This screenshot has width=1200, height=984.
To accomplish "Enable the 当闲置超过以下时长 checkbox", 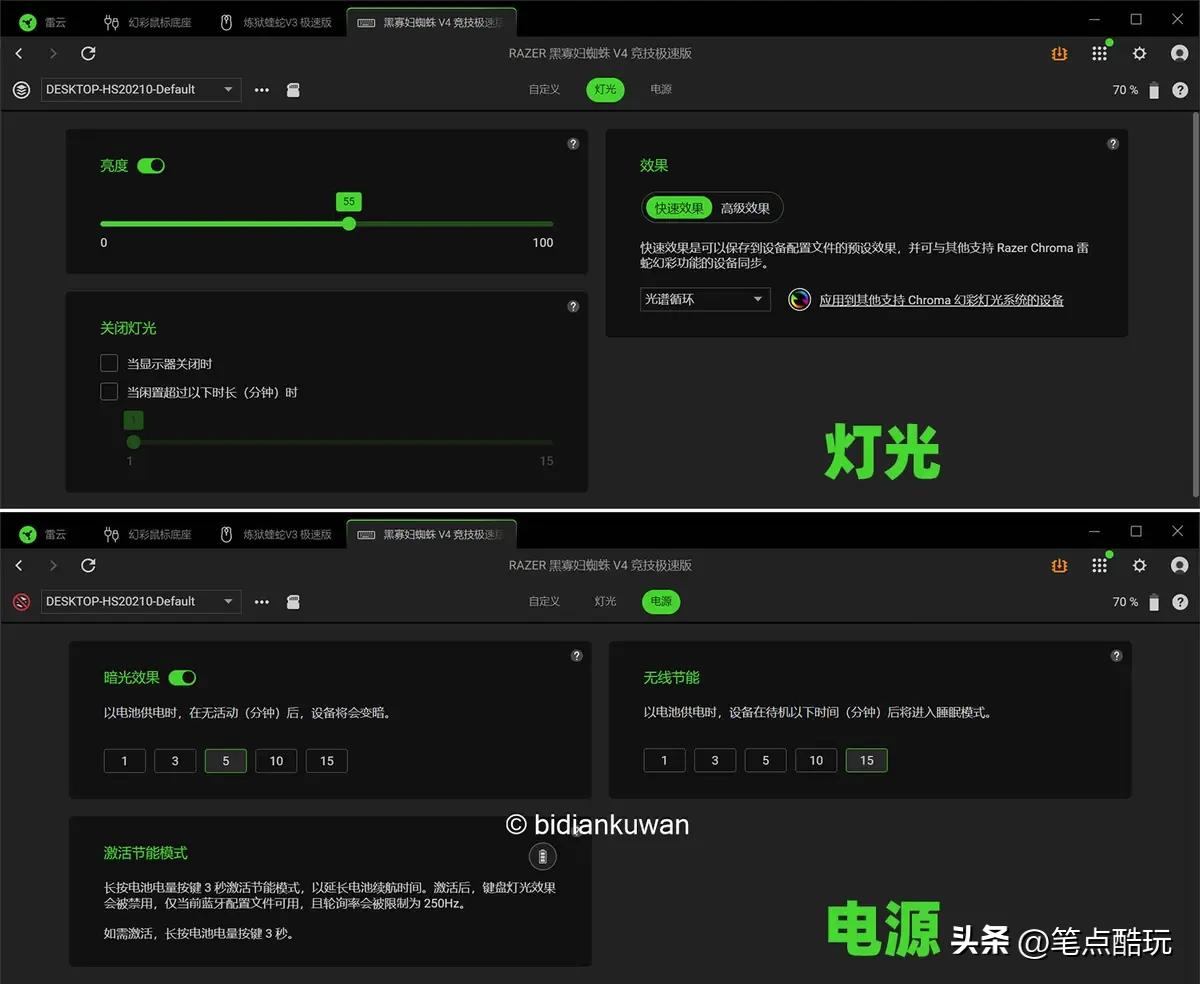I will coord(109,392).
